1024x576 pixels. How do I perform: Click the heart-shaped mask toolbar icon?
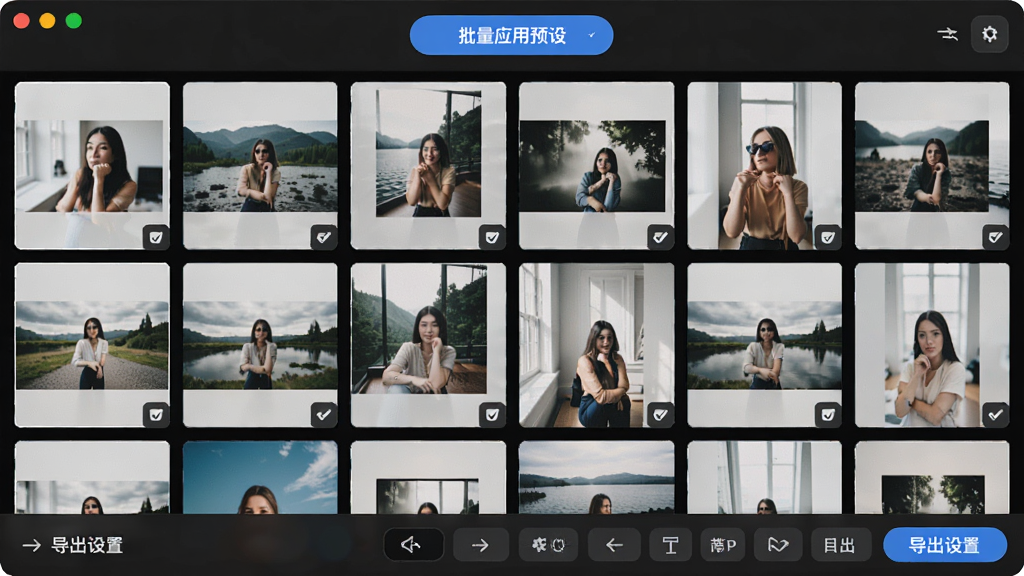point(778,545)
